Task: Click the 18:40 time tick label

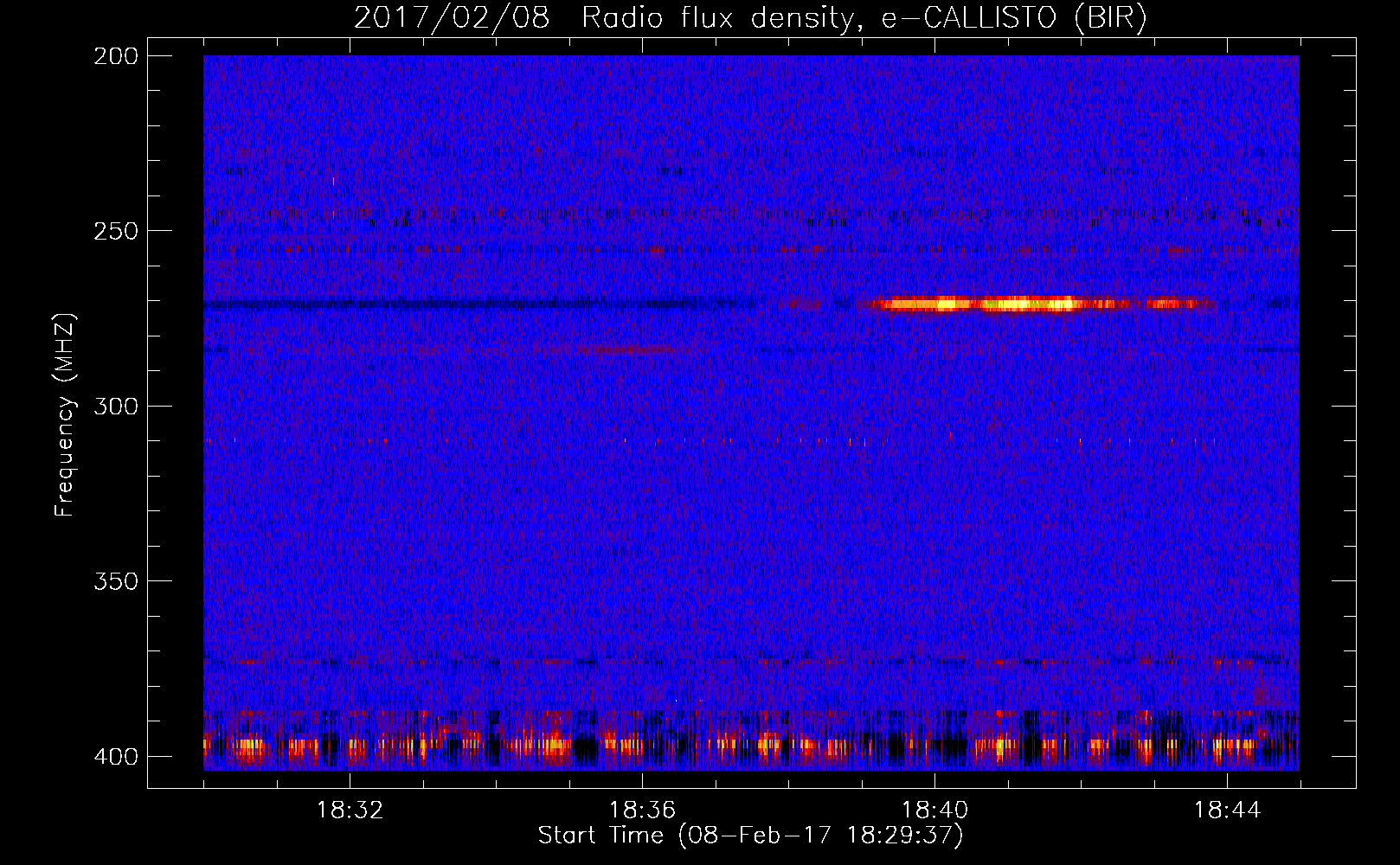Action: click(x=934, y=811)
